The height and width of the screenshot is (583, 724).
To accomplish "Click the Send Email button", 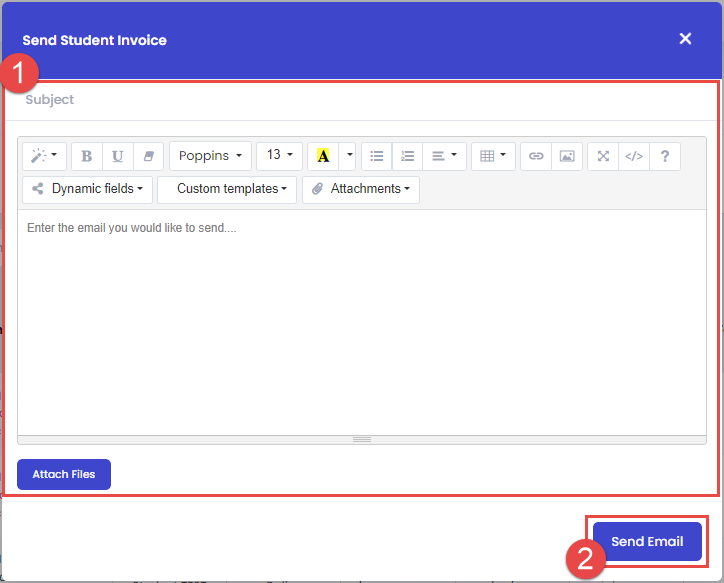I will point(647,541).
